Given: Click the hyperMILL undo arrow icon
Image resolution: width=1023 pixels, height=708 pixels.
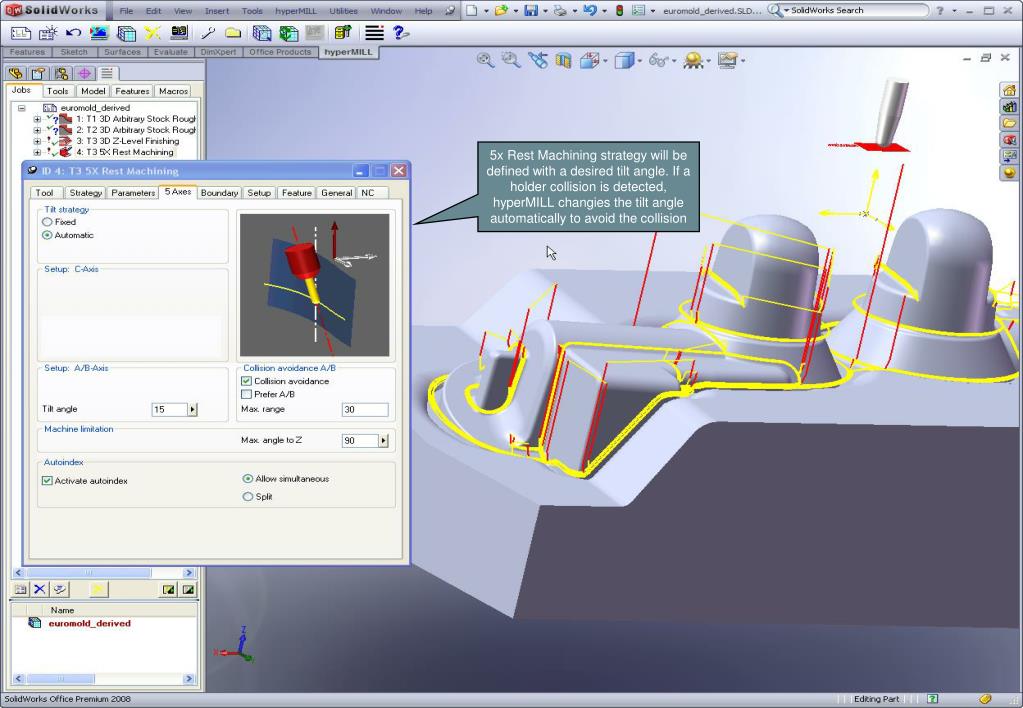Looking at the screenshot, I should point(73,33).
